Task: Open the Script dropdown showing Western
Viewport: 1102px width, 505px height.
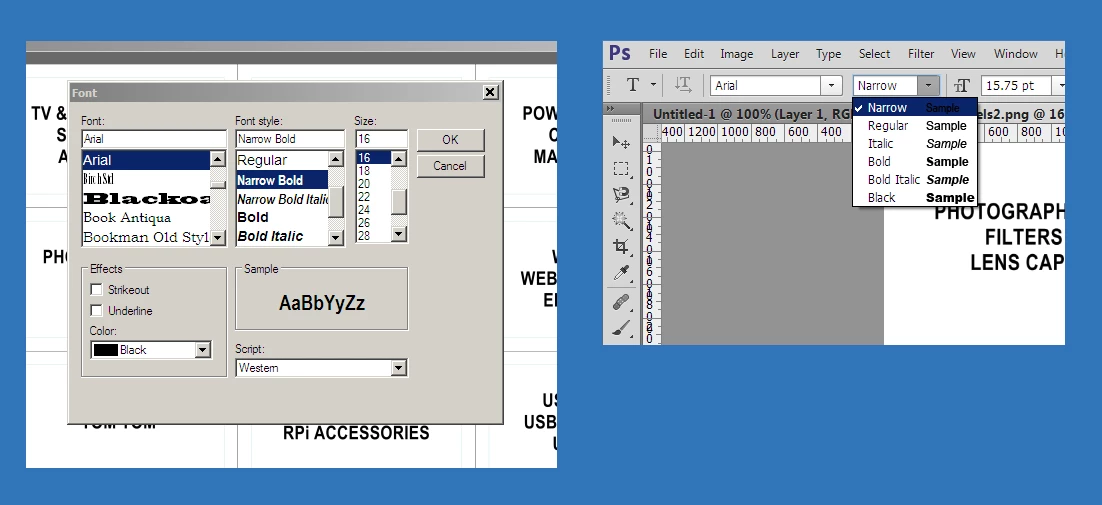Action: point(398,368)
